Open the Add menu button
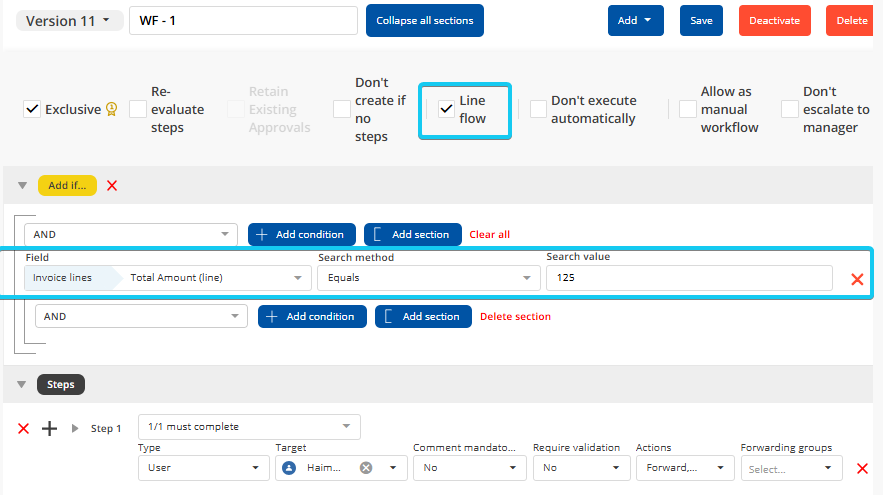The width and height of the screenshot is (883, 495). pyautogui.click(x=635, y=21)
